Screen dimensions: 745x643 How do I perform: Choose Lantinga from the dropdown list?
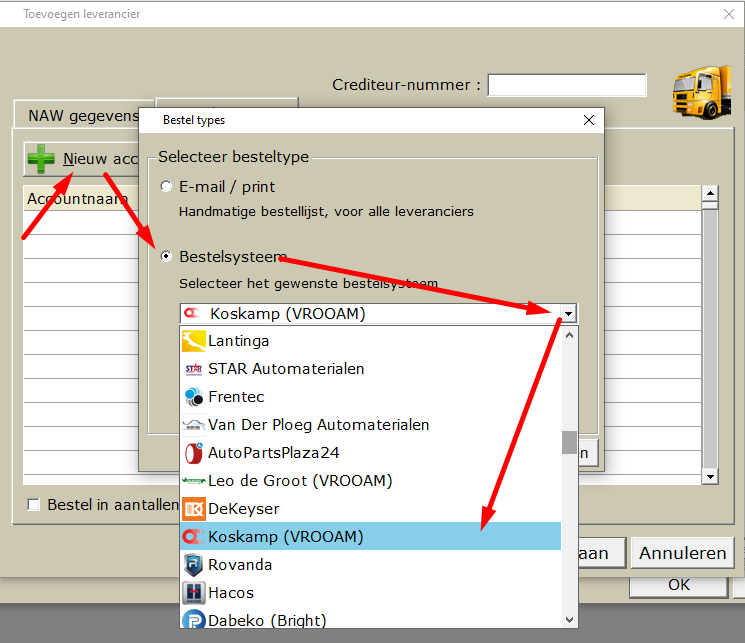(x=371, y=341)
